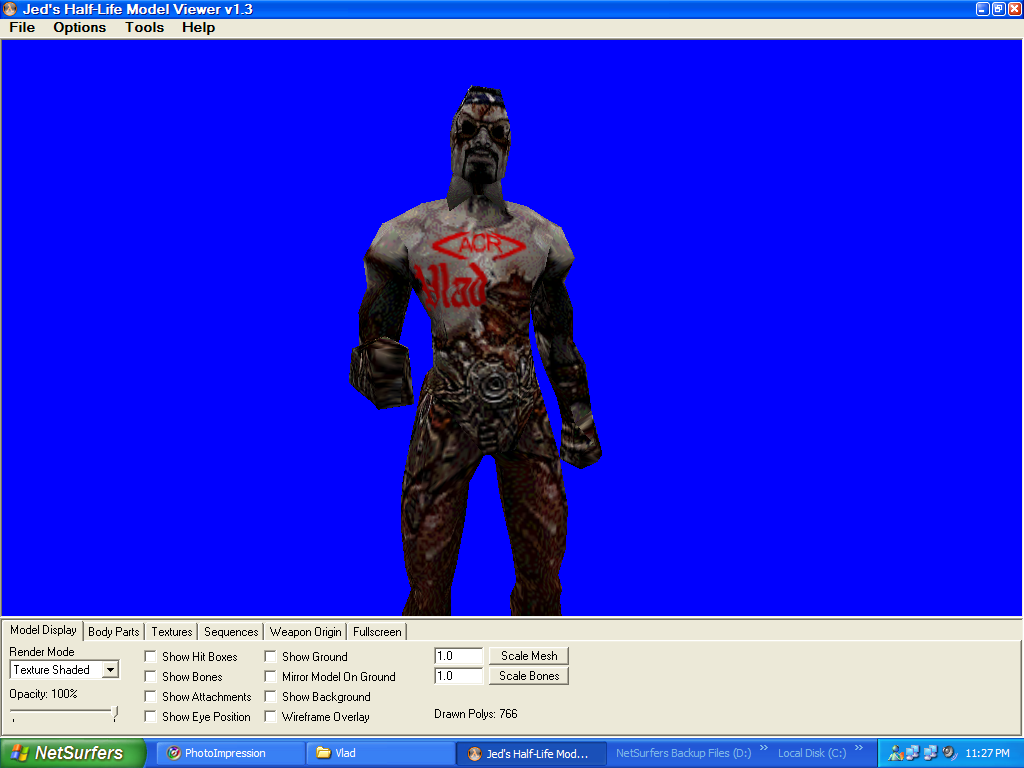Switch to the Sequences tab
The image size is (1024, 768).
(231, 632)
